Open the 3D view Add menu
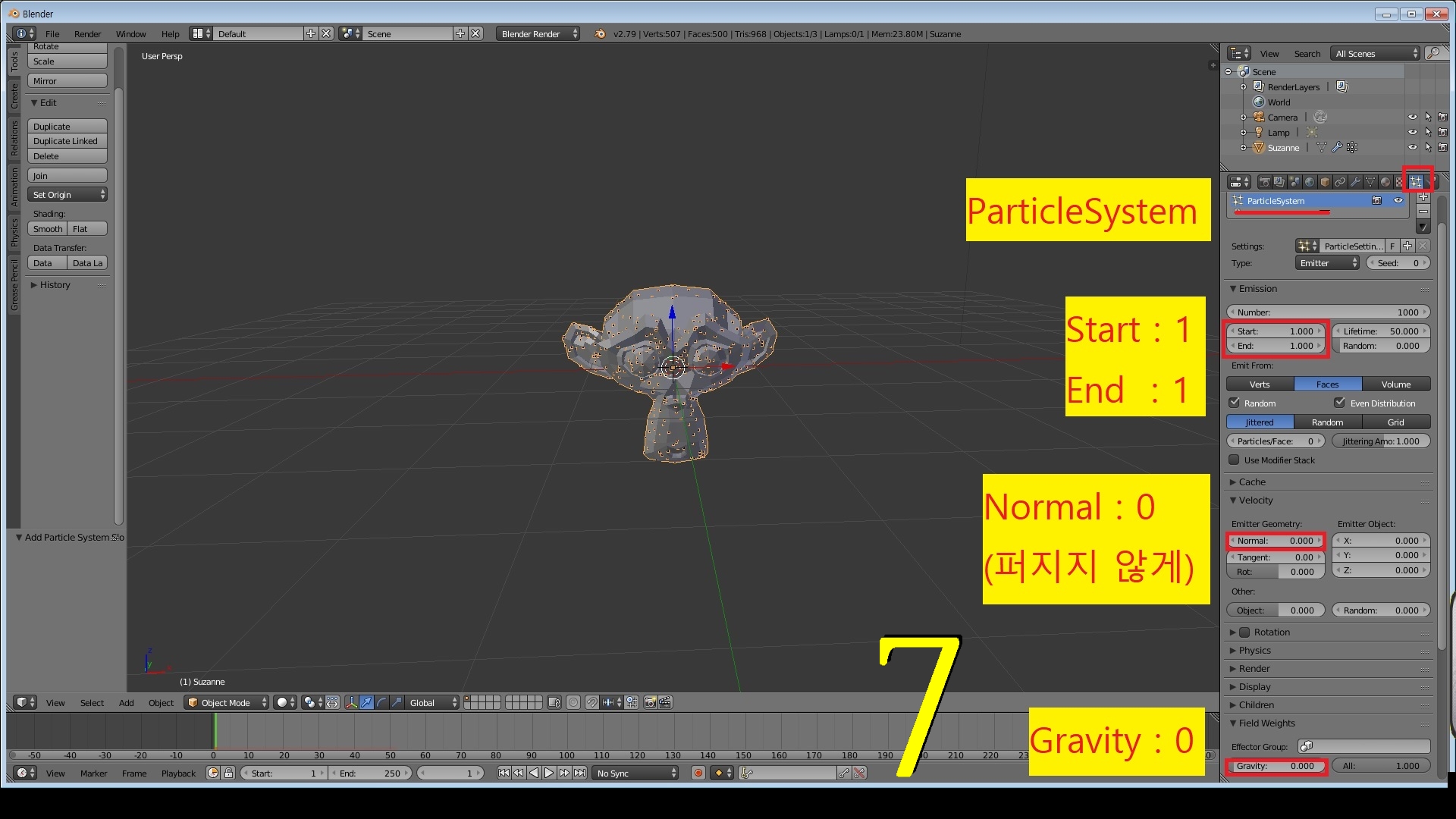This screenshot has width=1456, height=819. [126, 702]
